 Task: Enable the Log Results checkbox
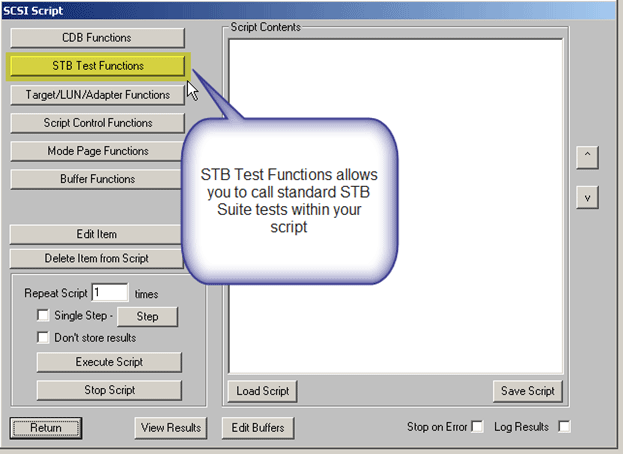[x=565, y=427]
